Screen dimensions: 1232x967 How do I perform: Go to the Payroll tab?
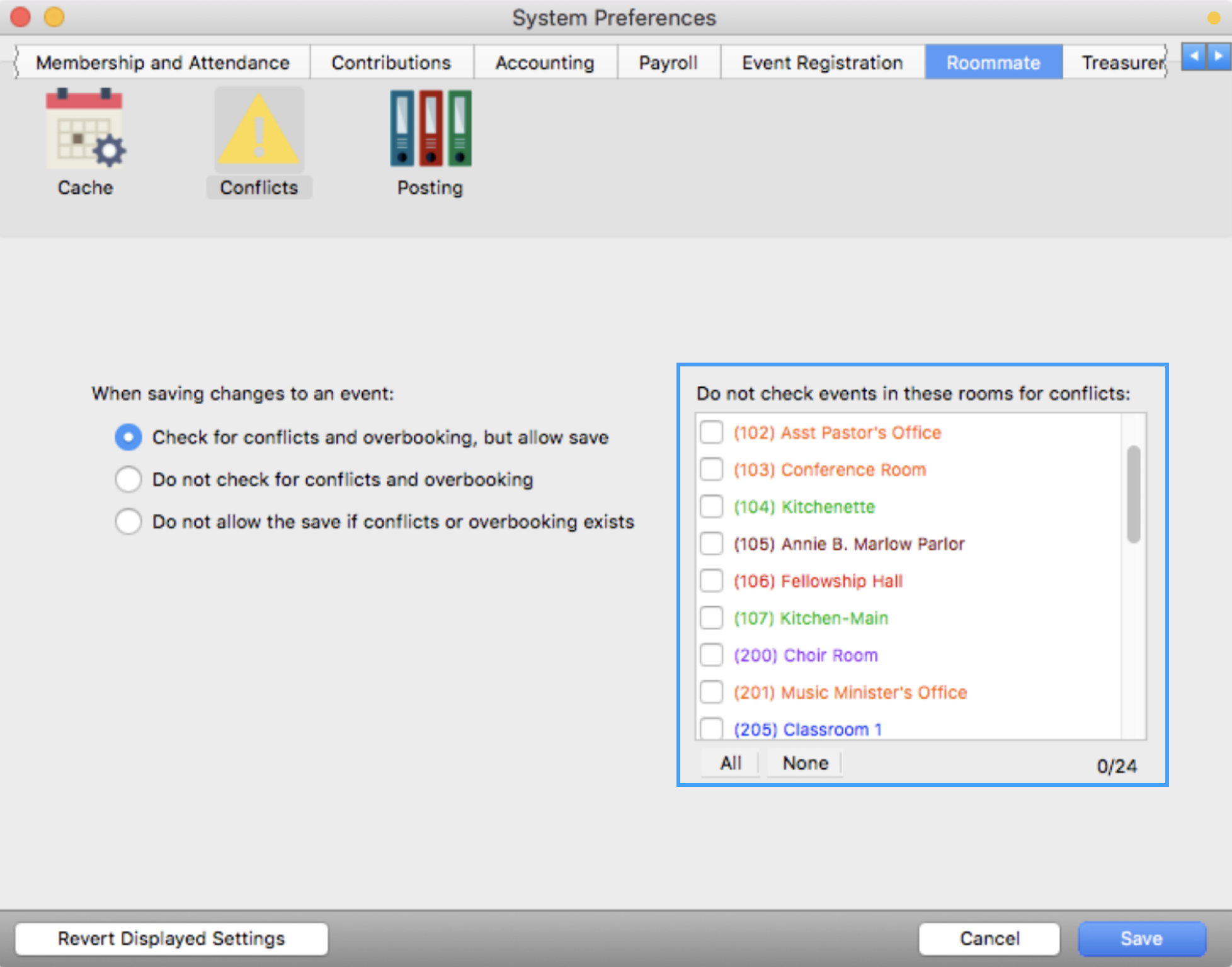(668, 62)
